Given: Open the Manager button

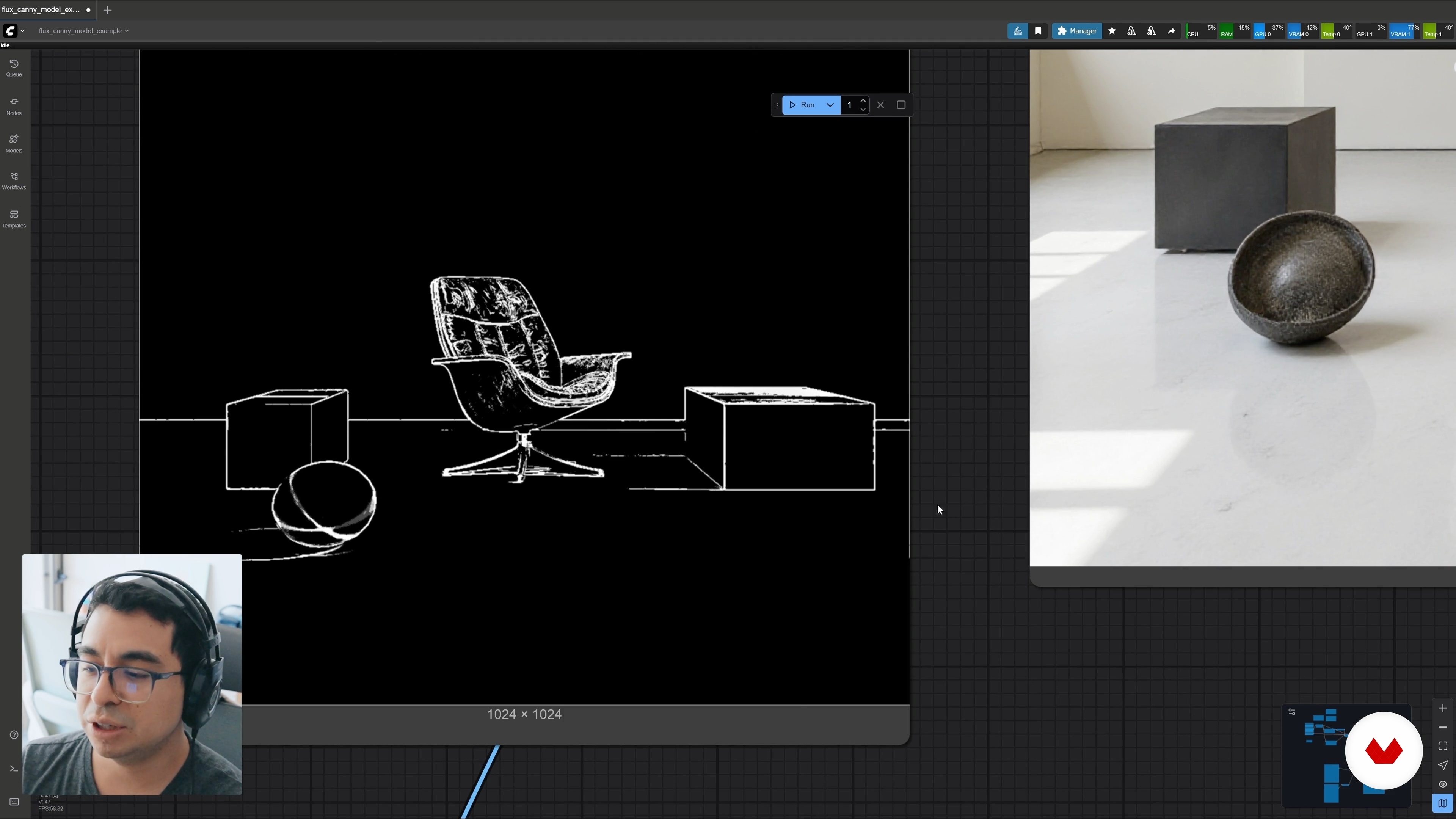Looking at the screenshot, I should tap(1076, 31).
